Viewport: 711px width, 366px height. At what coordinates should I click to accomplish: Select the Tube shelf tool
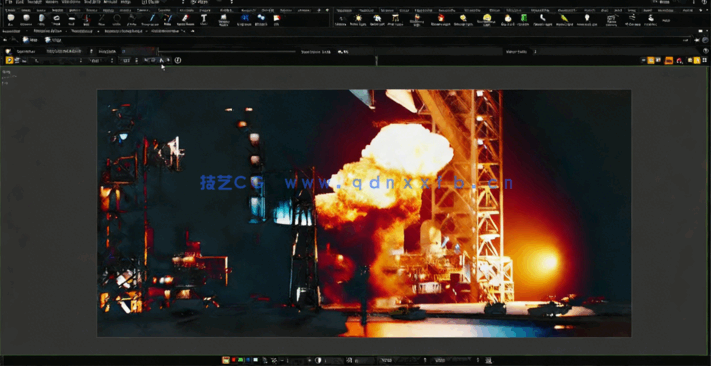click(41, 19)
